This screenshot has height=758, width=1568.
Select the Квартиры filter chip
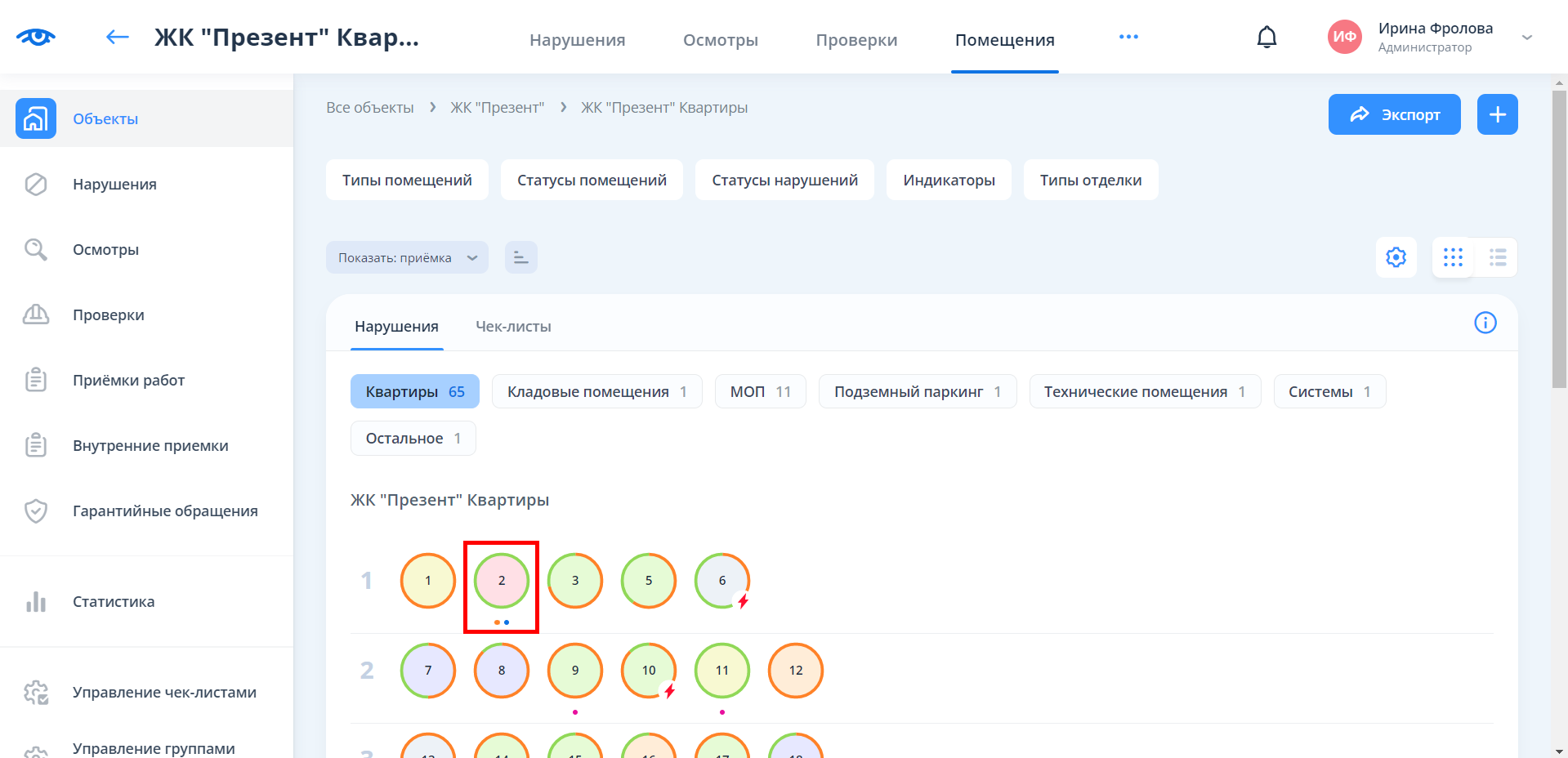(414, 392)
